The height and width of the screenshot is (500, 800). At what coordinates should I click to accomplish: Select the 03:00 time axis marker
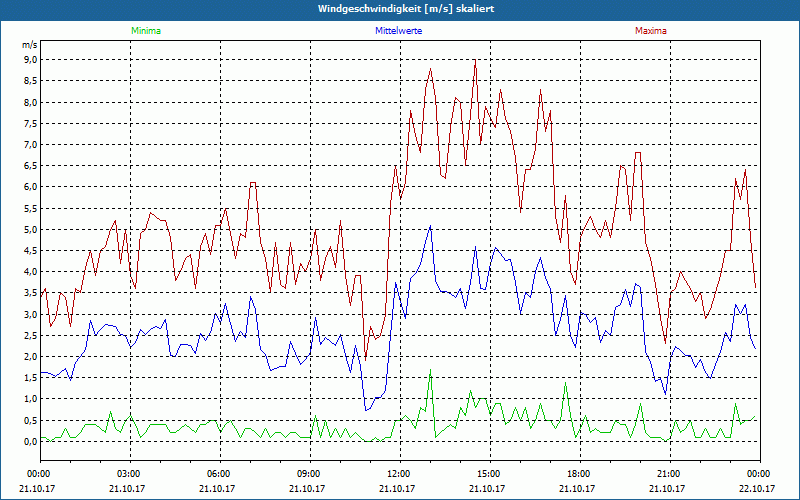coord(129,474)
